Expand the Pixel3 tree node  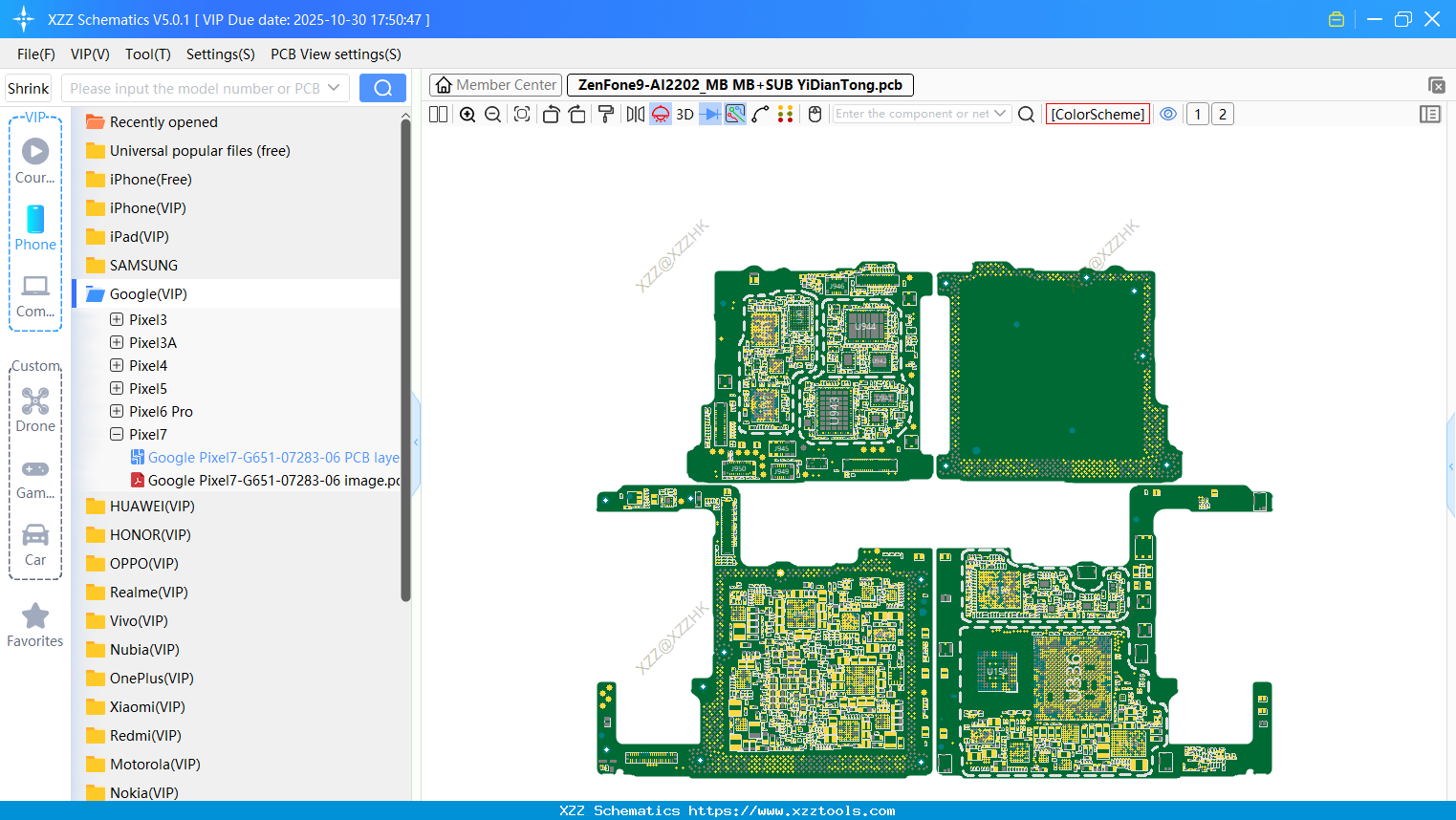pos(117,319)
